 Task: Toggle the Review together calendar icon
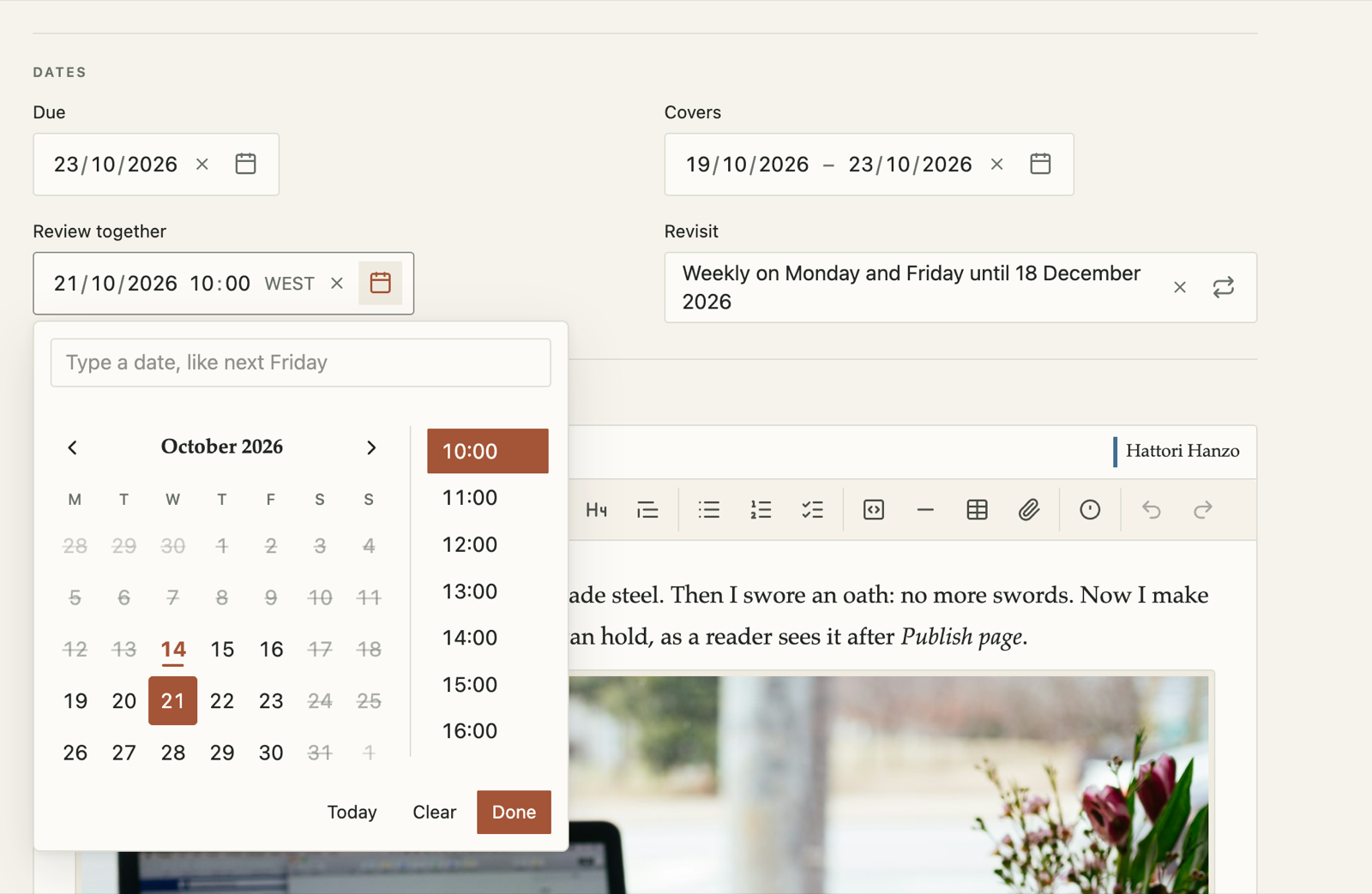click(x=381, y=283)
